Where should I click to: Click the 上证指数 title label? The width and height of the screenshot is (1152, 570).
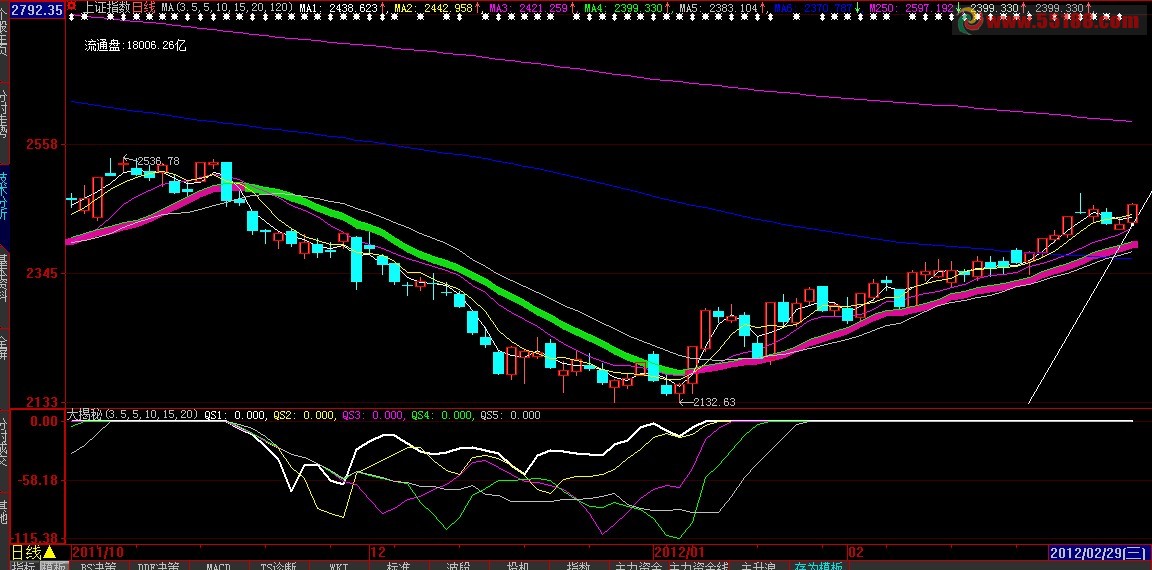click(x=107, y=7)
